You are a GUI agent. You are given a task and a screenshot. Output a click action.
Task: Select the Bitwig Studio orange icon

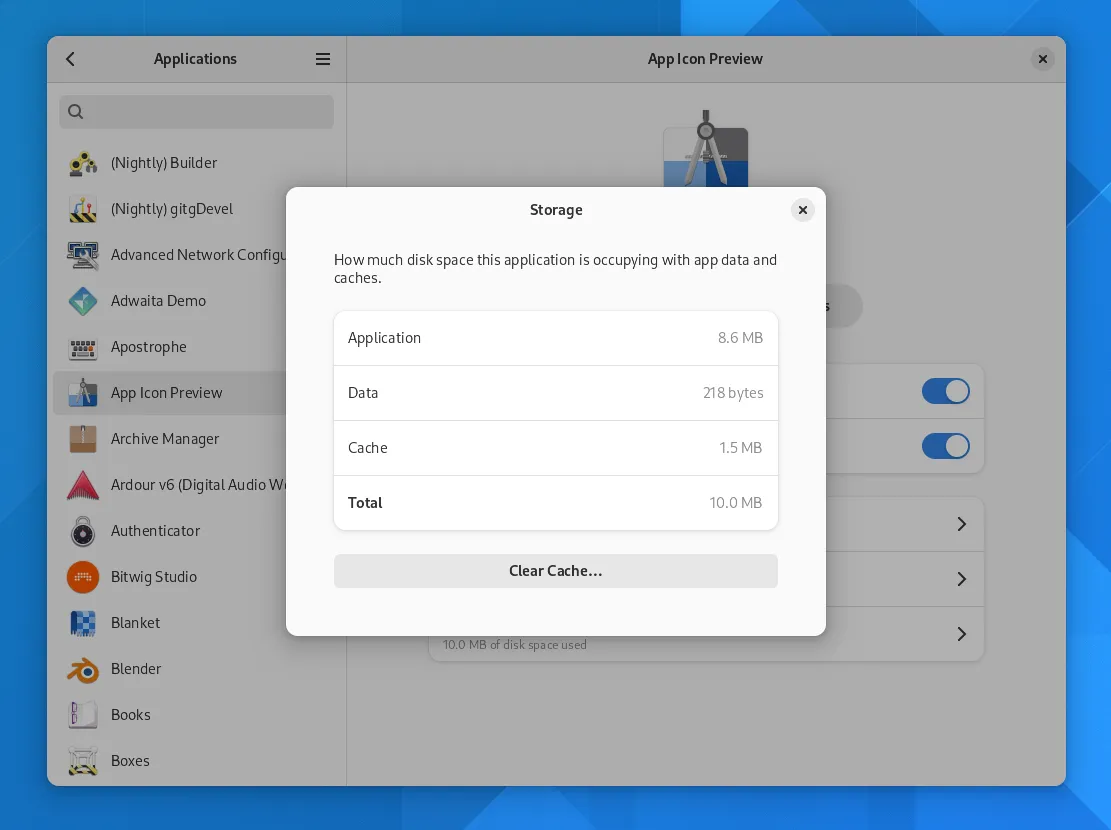coord(83,577)
